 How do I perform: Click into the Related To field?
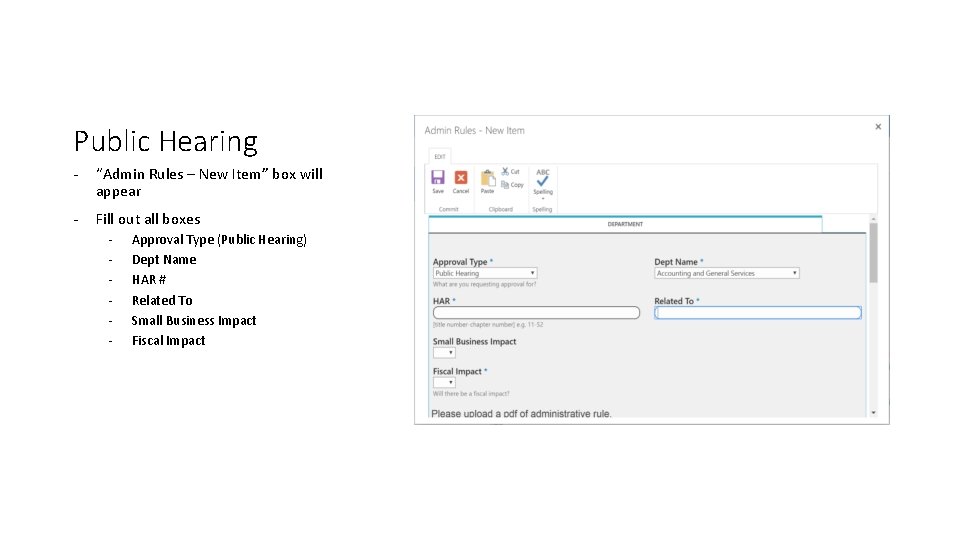pos(758,313)
